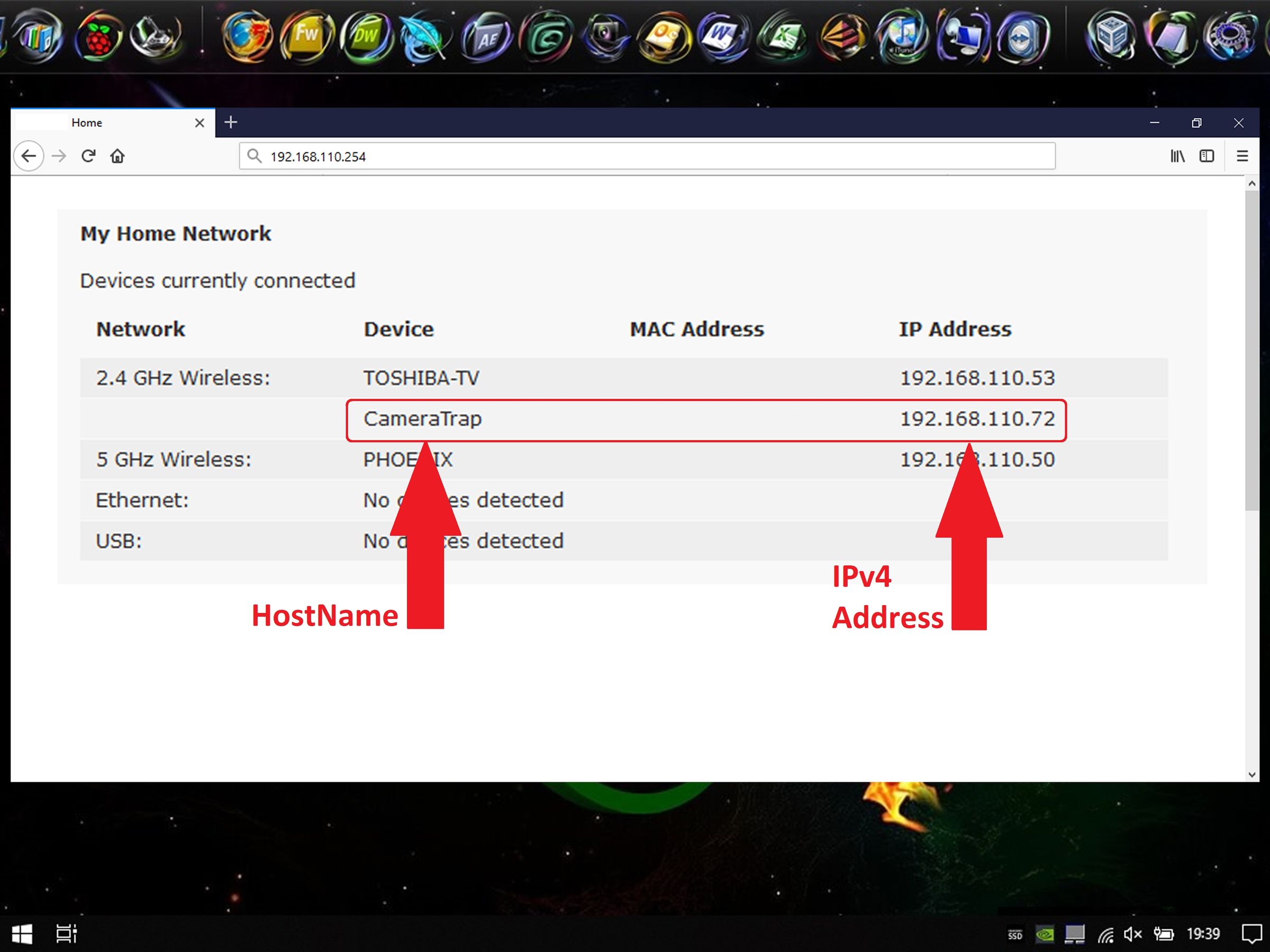Close the Home tab
Screen dimensions: 1270x952
tap(199, 123)
